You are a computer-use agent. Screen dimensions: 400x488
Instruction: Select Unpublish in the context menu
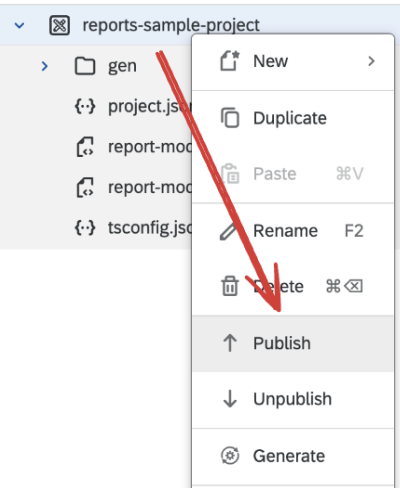[x=293, y=399]
